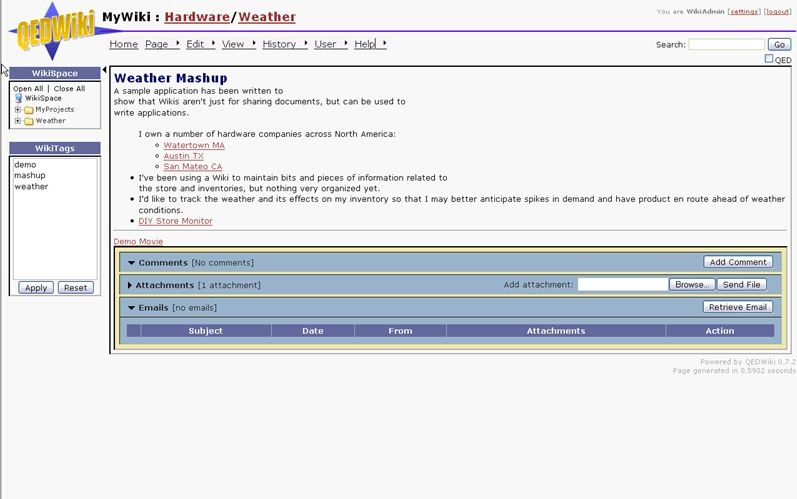The height and width of the screenshot is (499, 797).
Task: Open the Austin TX link
Action: click(x=183, y=156)
